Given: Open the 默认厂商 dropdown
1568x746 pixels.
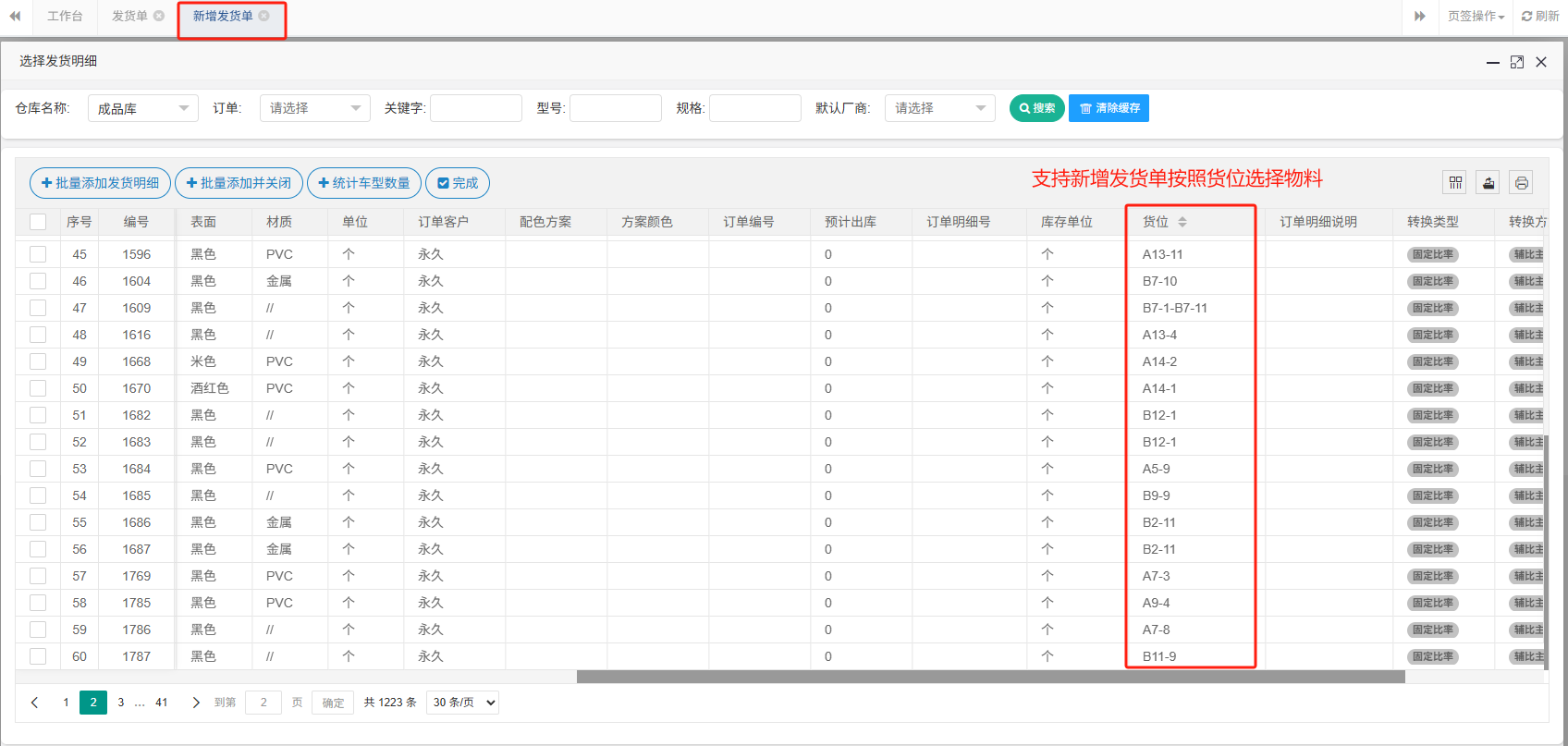Looking at the screenshot, I should (939, 108).
